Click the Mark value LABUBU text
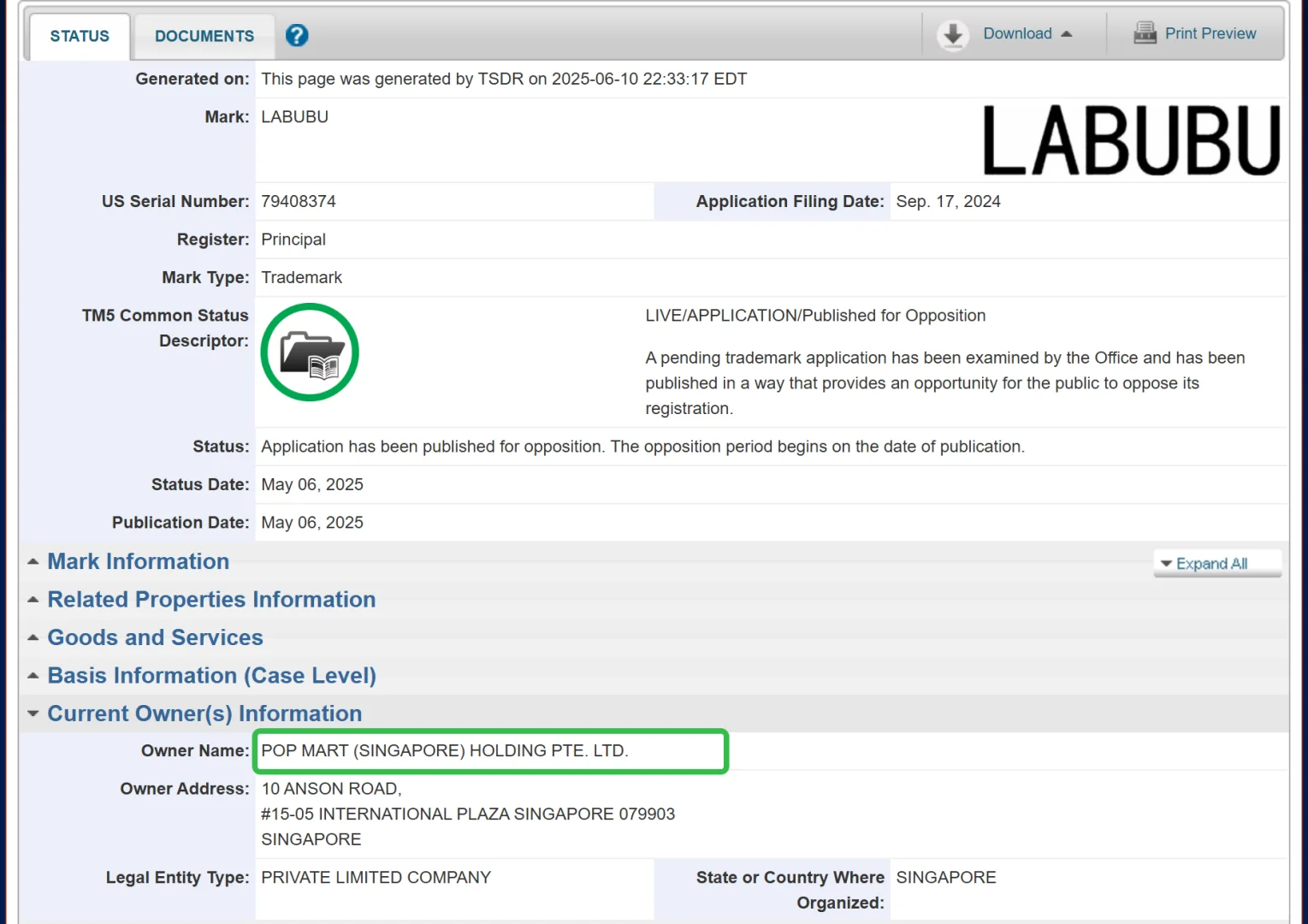 pos(294,116)
